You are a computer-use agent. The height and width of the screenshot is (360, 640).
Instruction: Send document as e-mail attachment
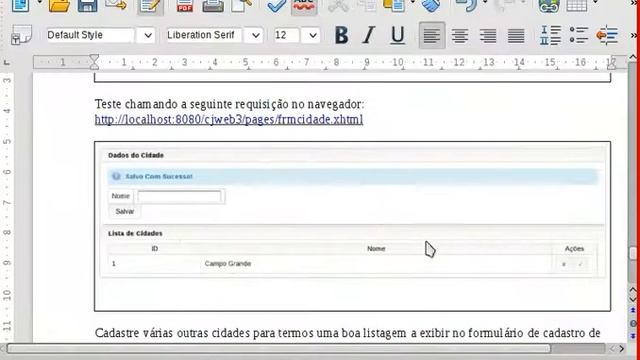[x=116, y=5]
